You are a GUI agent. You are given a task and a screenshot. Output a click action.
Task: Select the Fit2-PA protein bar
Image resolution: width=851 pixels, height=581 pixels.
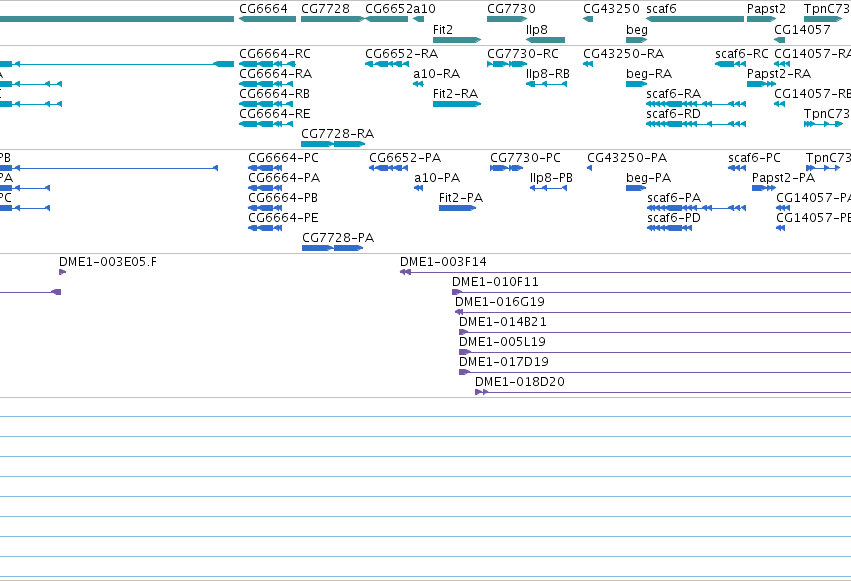pyautogui.click(x=458, y=208)
